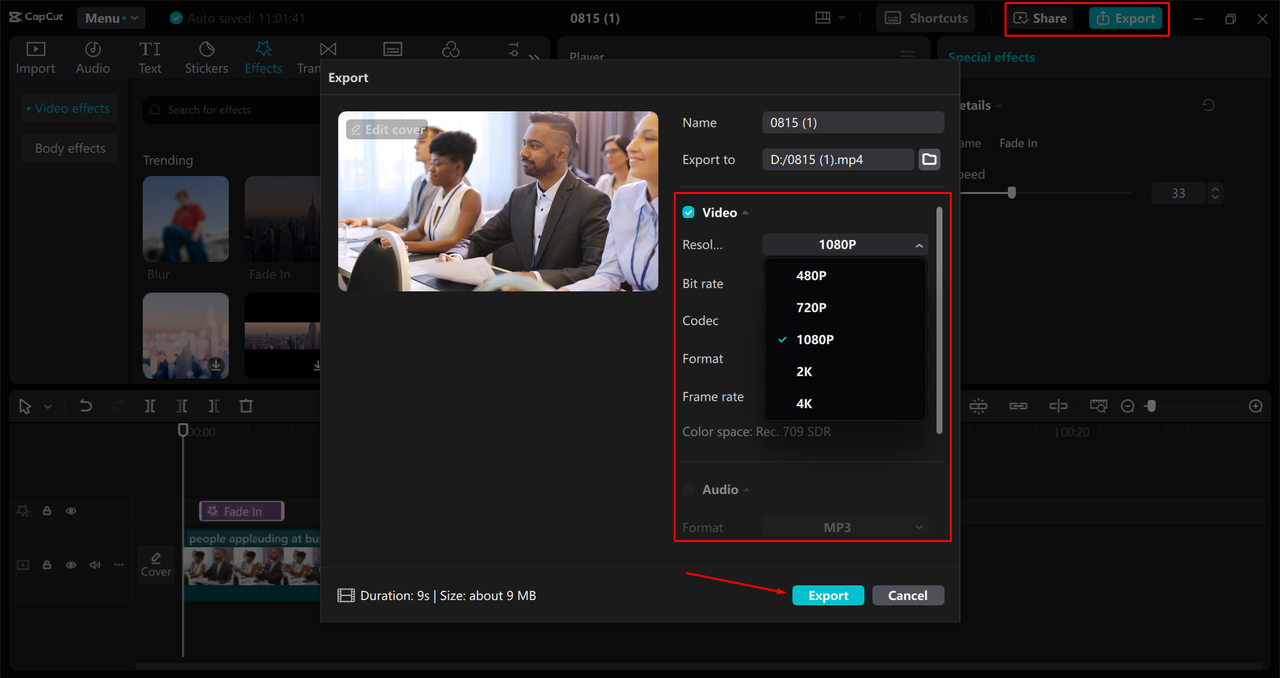1280x678 pixels.
Task: Click the Delete right trim icon
Action: (214, 406)
